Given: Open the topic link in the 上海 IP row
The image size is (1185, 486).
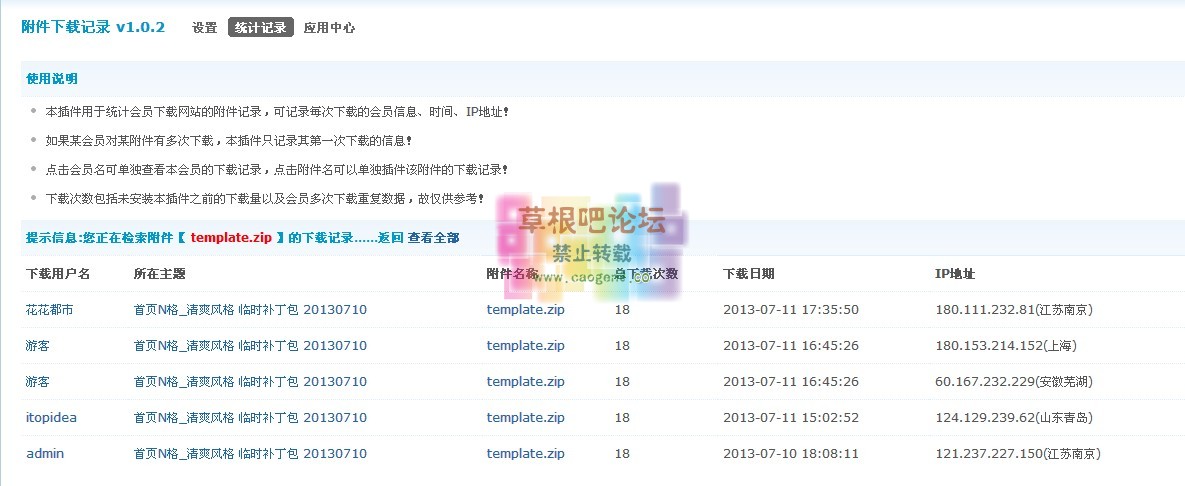Looking at the screenshot, I should click(x=250, y=346).
